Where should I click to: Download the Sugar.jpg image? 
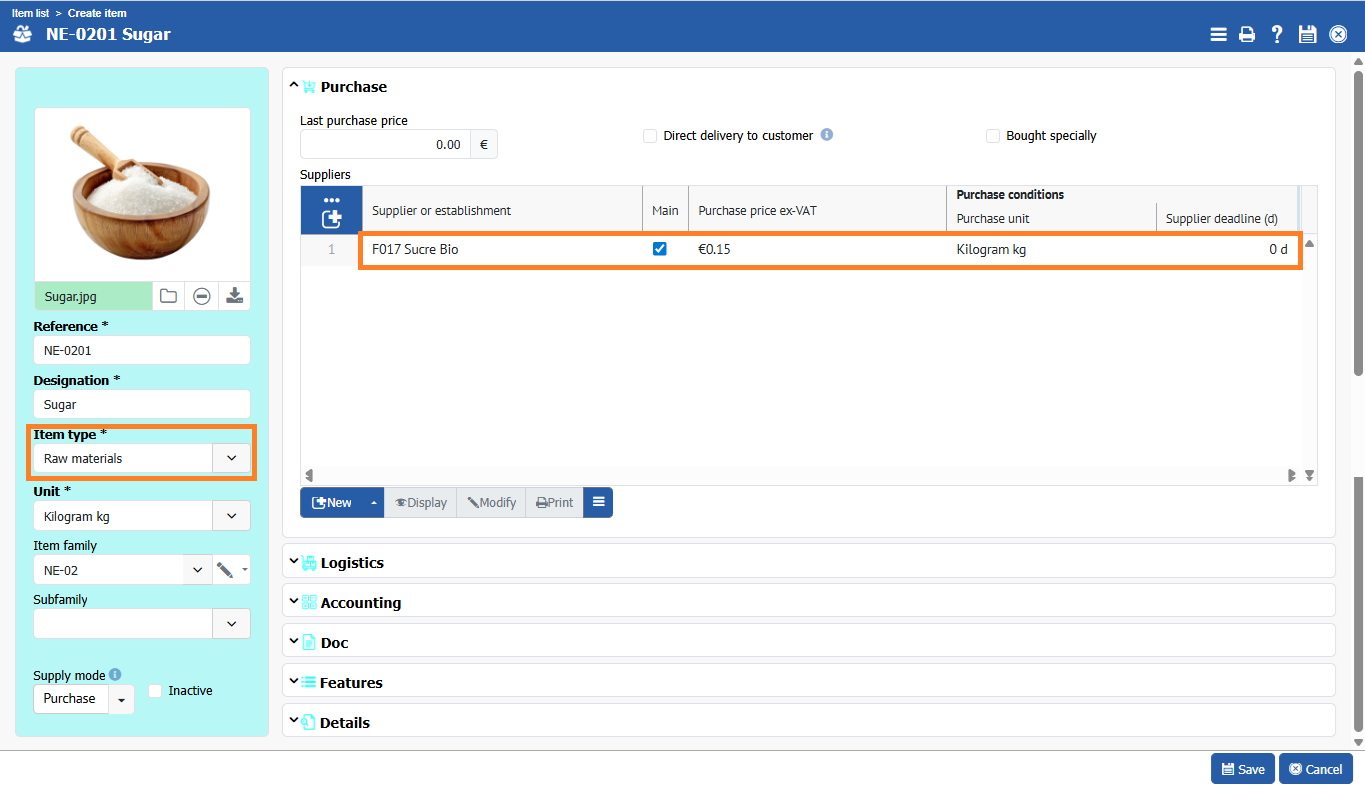(234, 296)
